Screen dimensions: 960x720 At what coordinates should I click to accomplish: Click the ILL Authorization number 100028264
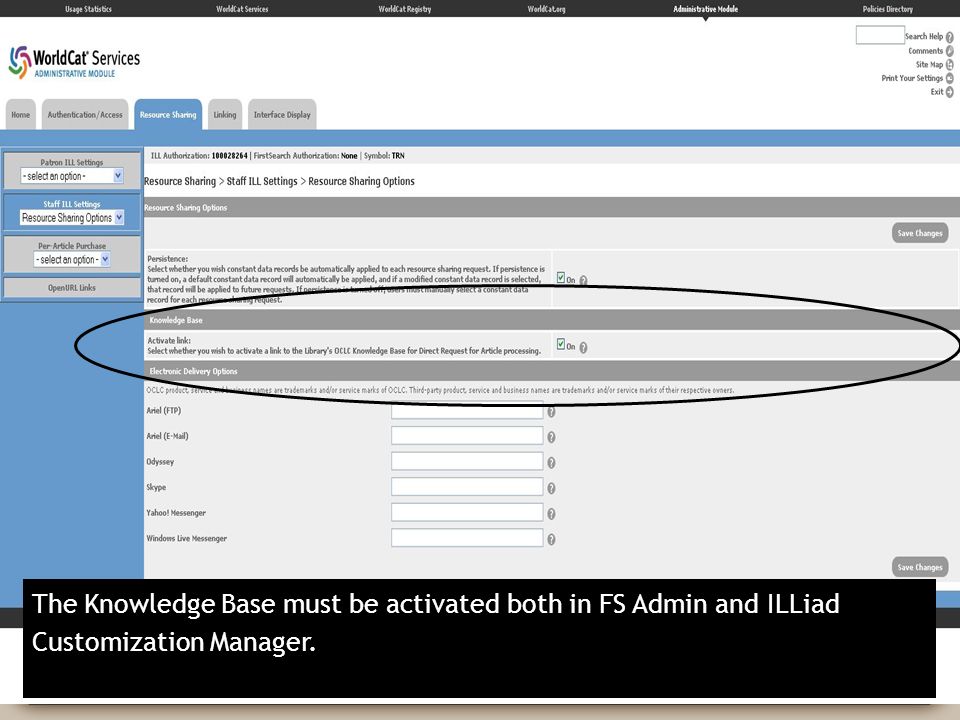pyautogui.click(x=230, y=156)
